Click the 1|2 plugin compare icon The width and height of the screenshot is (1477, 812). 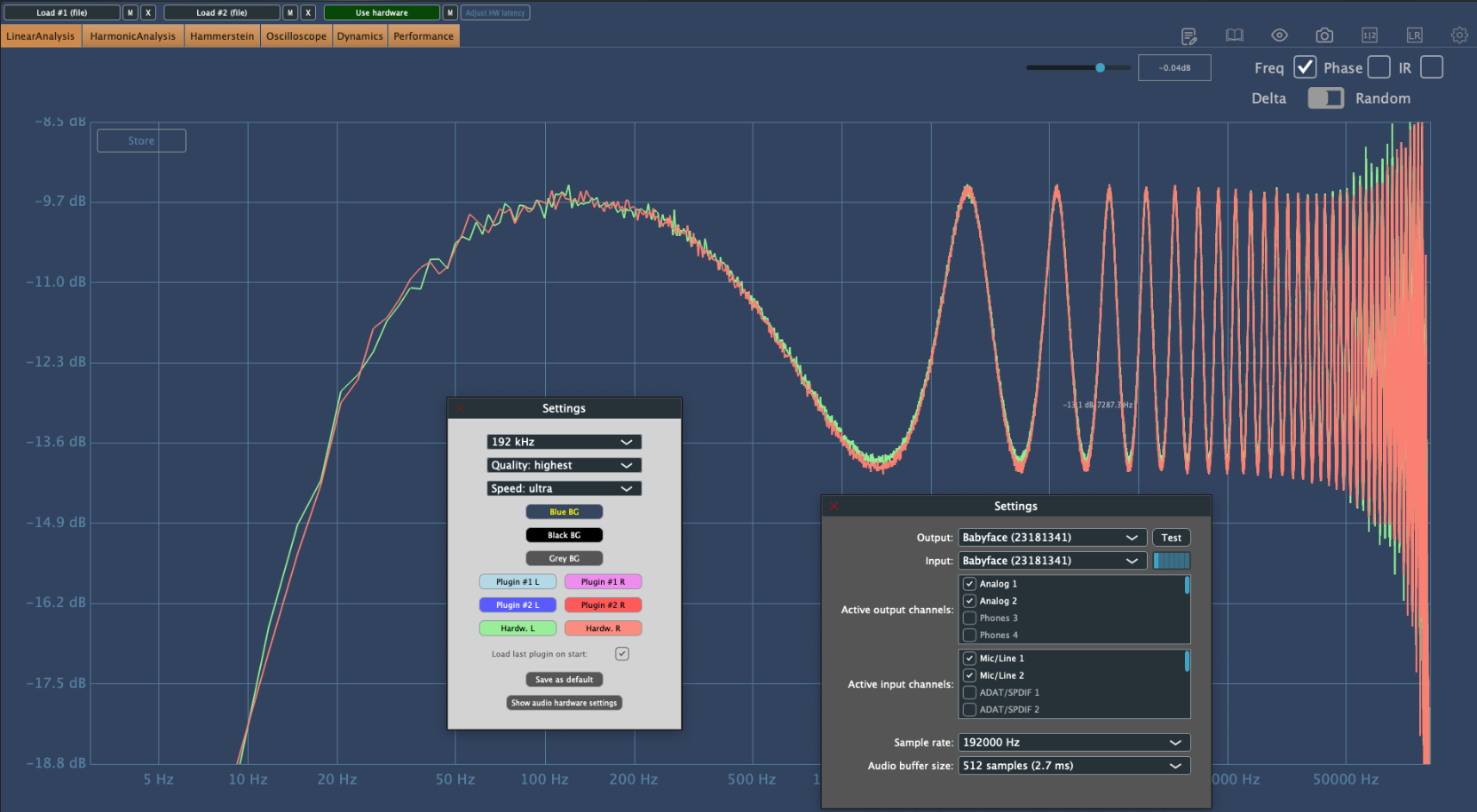[x=1370, y=35]
